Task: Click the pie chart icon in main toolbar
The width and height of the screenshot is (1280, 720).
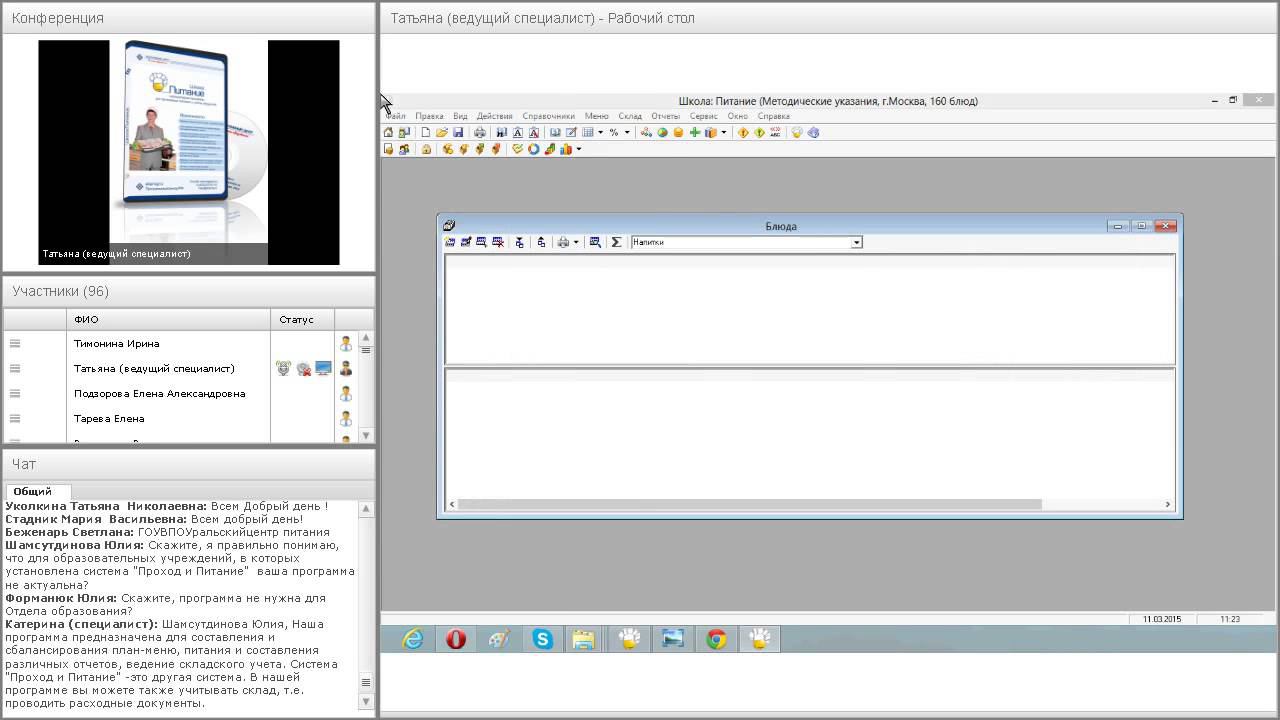Action: 662,132
